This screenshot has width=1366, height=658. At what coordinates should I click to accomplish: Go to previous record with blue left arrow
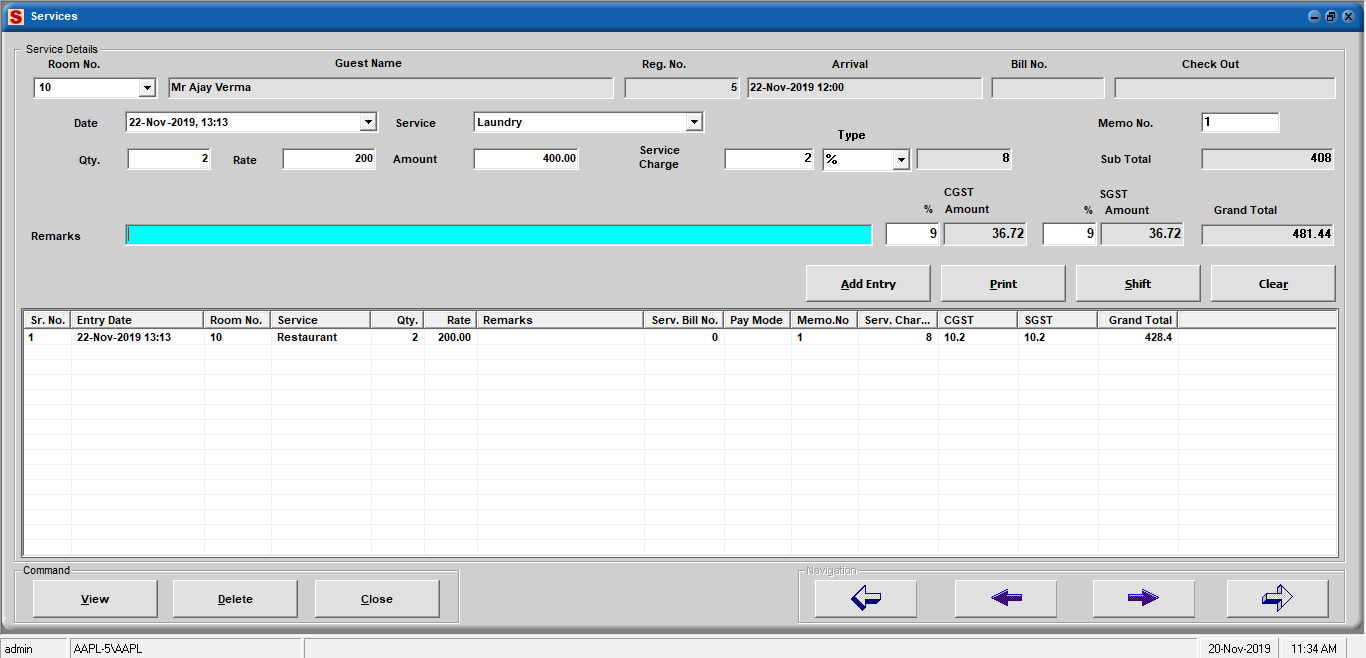[x=1005, y=598]
